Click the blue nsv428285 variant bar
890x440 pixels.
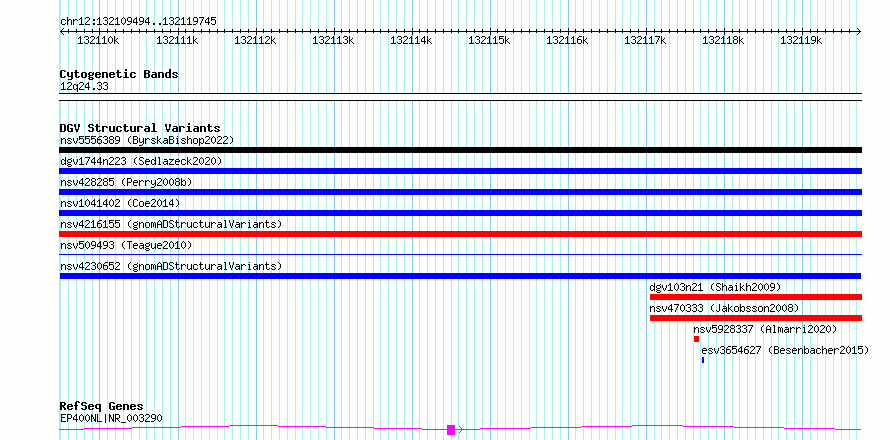click(460, 192)
